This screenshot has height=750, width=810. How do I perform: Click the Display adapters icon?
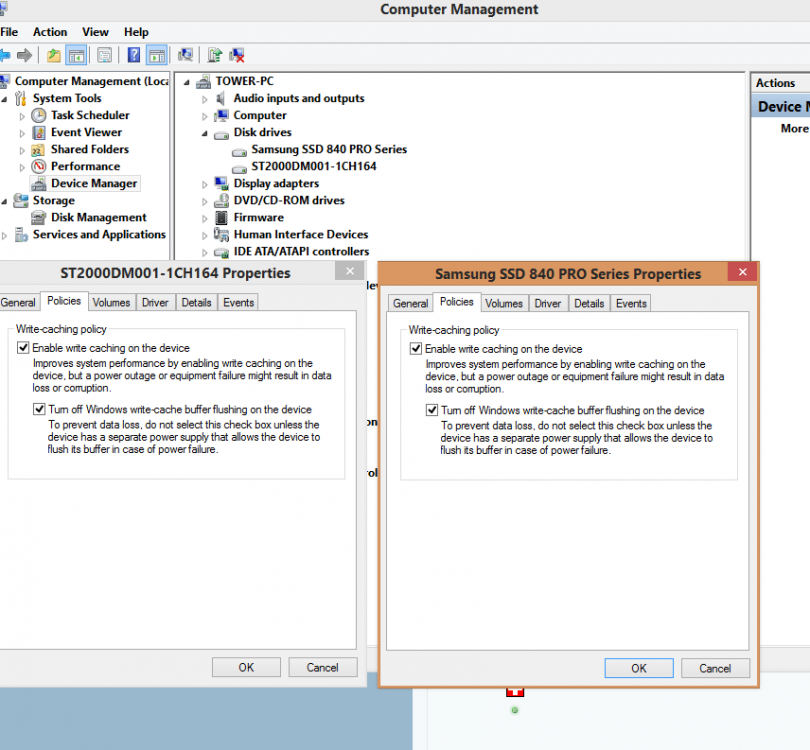click(222, 183)
